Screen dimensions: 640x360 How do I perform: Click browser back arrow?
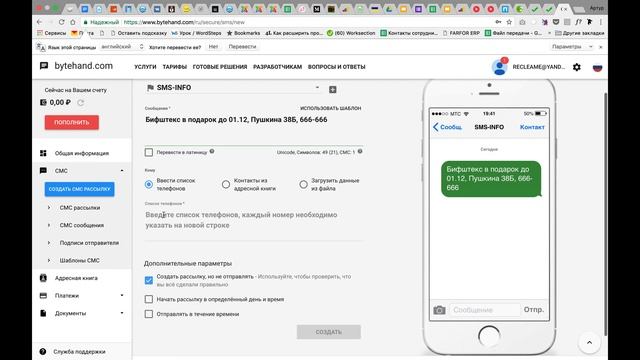coord(39,22)
